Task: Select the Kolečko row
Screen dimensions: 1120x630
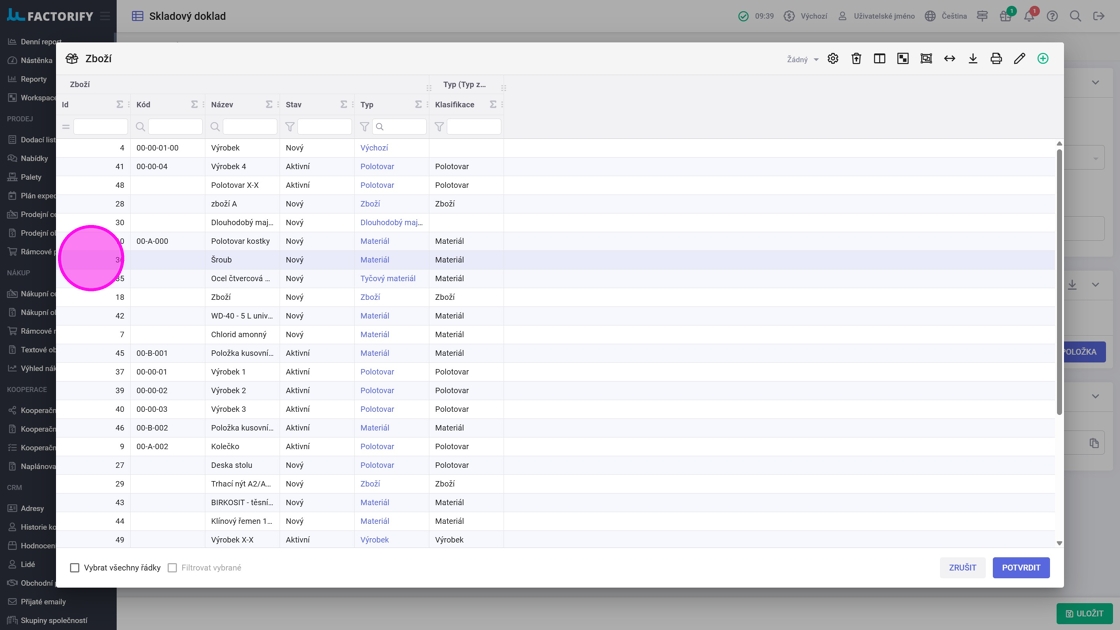Action: (x=556, y=446)
